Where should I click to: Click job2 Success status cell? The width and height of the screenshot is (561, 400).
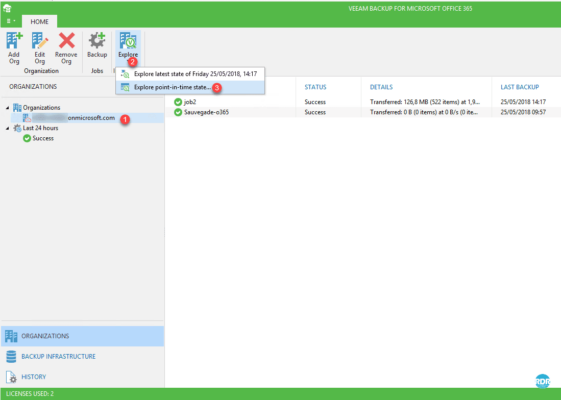(x=315, y=102)
